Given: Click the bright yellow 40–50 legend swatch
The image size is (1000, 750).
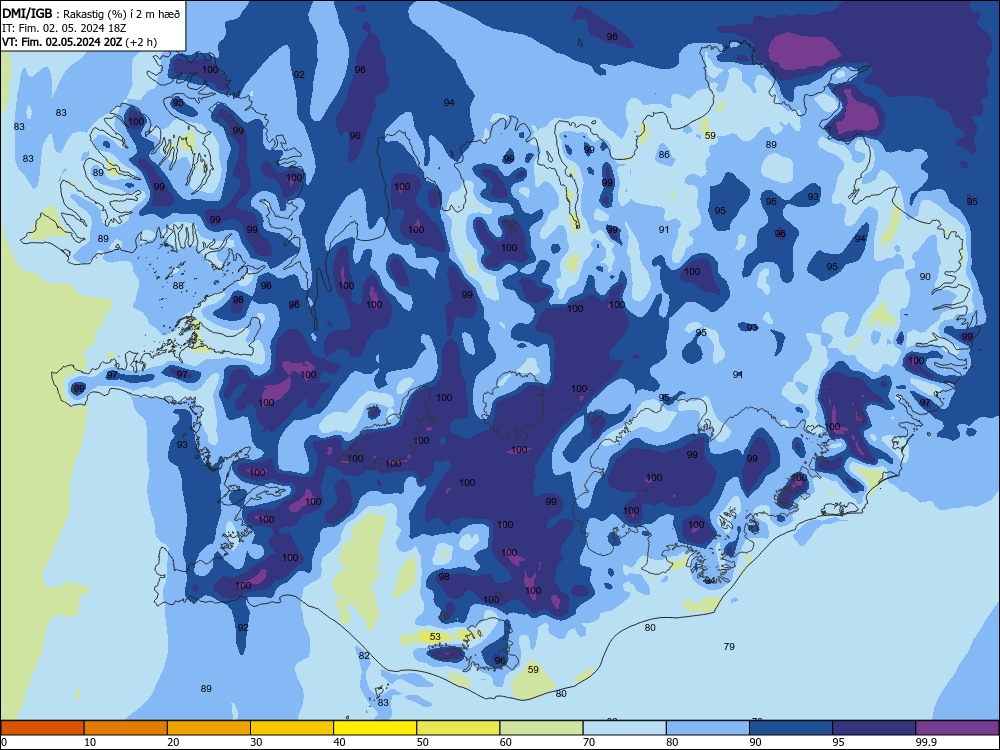Looking at the screenshot, I should (x=375, y=728).
